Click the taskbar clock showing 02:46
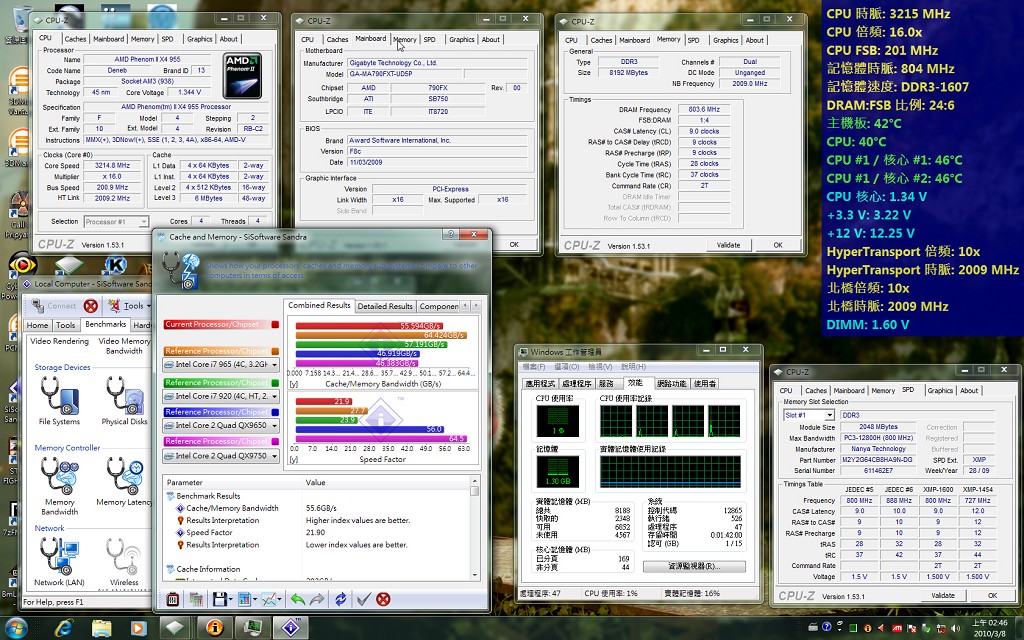 coord(989,628)
